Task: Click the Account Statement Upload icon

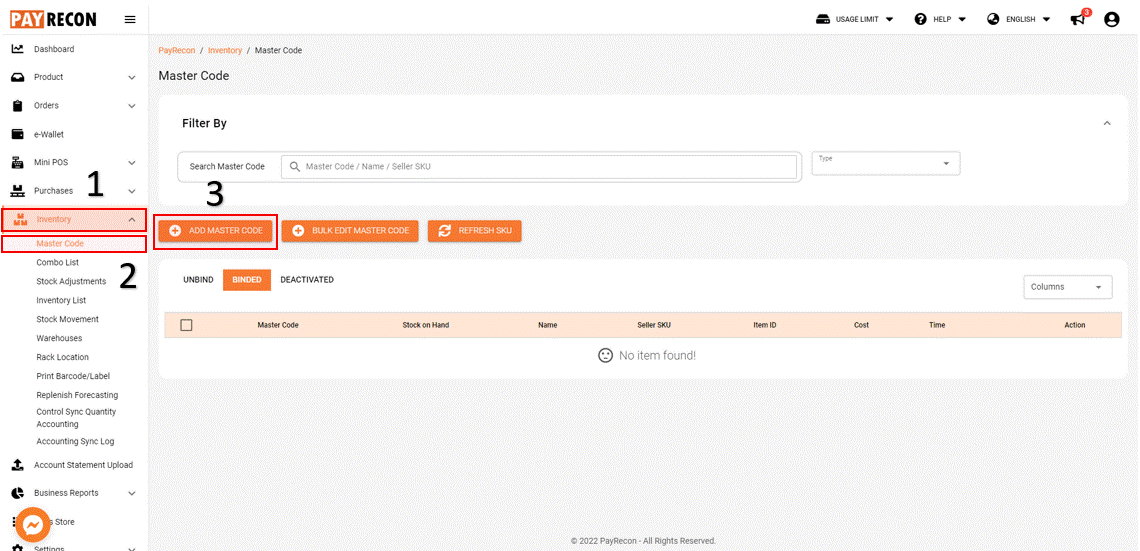Action: click(x=18, y=465)
